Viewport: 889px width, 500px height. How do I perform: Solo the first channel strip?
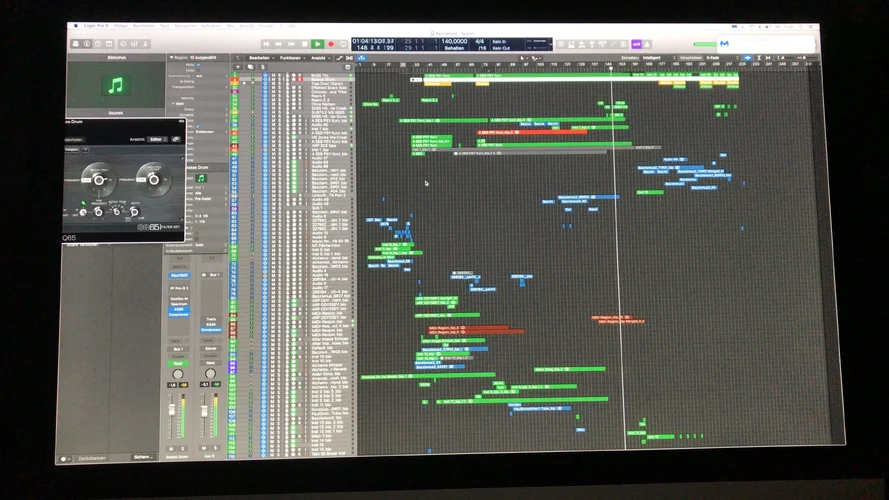click(183, 448)
